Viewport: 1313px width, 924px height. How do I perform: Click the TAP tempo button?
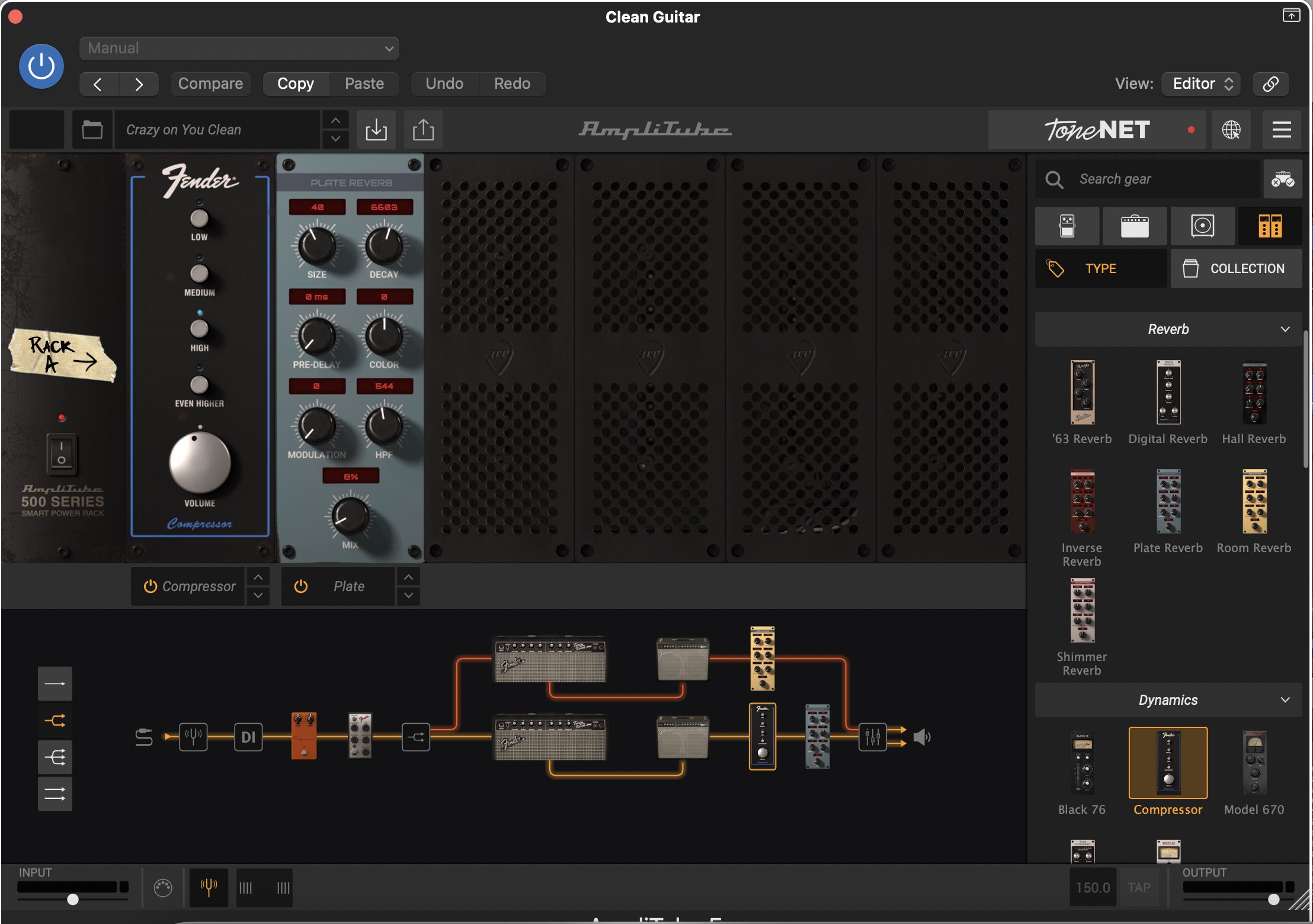[1139, 888]
